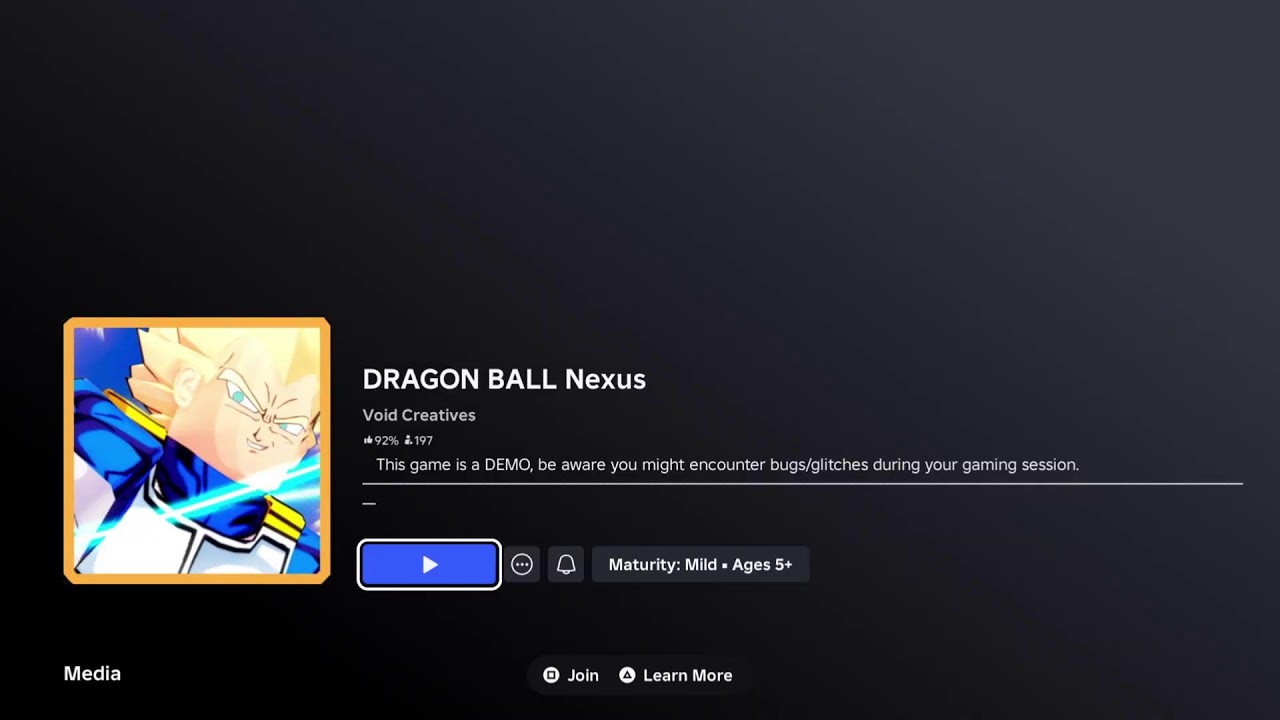Click the demo warning description text
The height and width of the screenshot is (720, 1280).
(x=727, y=465)
